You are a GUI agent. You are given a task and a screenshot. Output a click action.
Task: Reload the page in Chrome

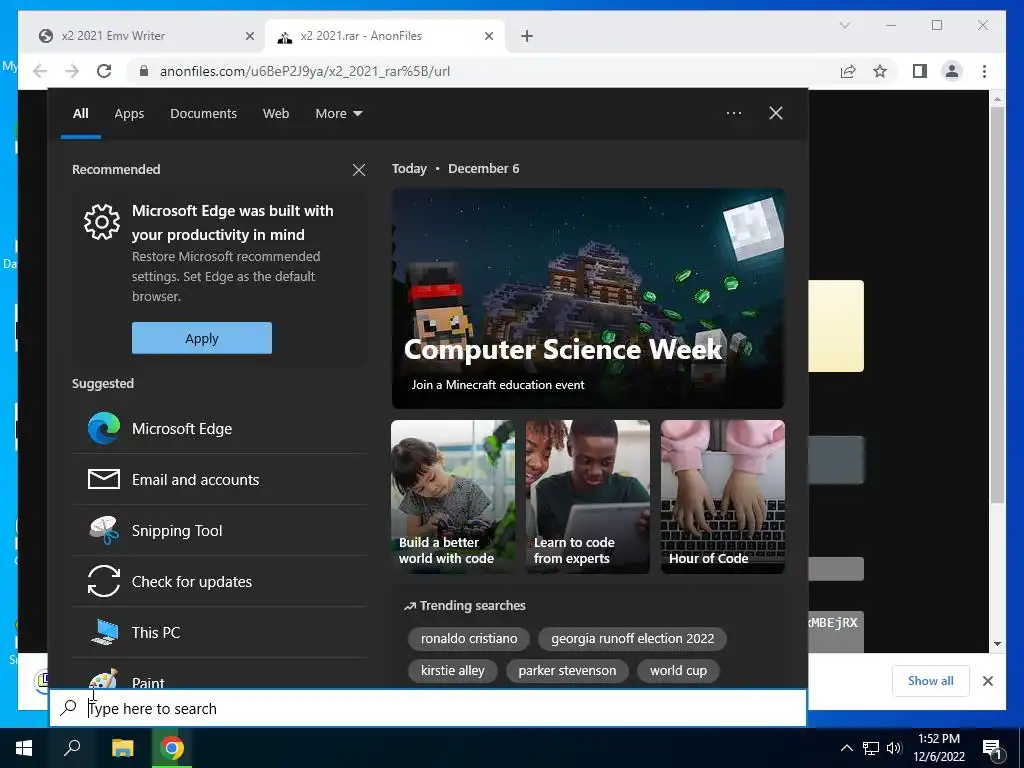(104, 71)
